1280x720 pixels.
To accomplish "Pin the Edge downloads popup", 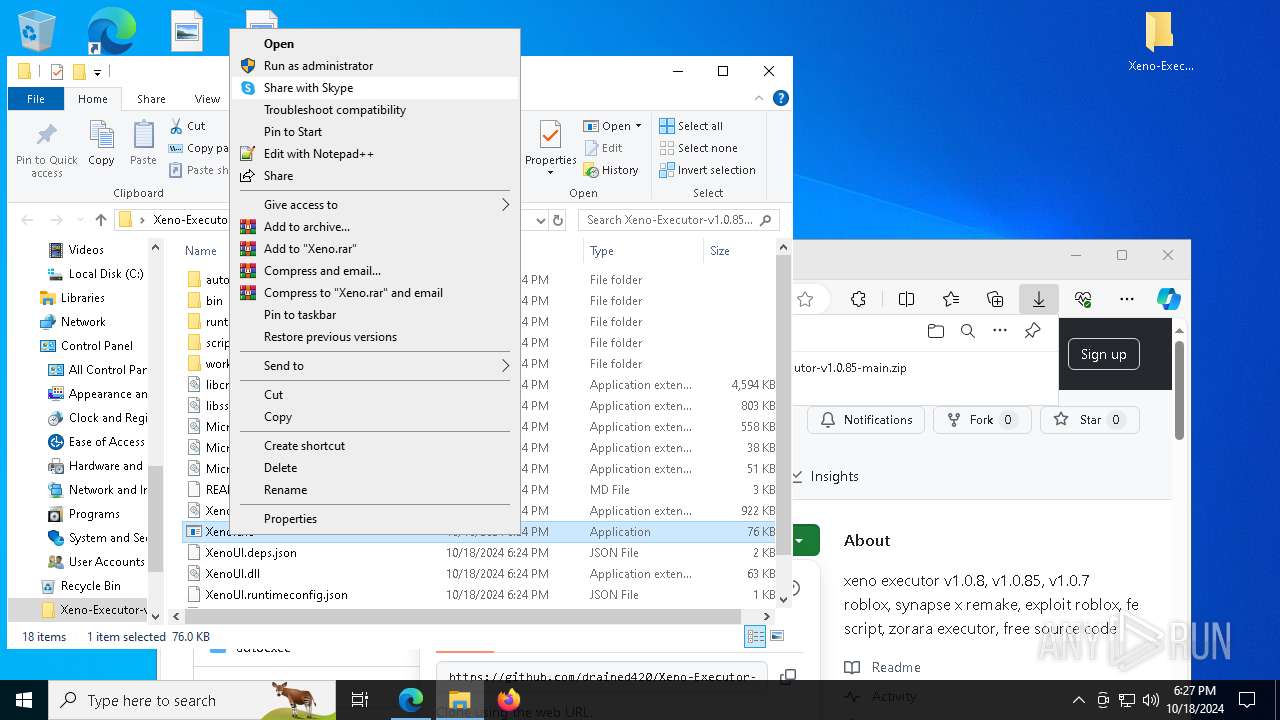I will (1033, 331).
